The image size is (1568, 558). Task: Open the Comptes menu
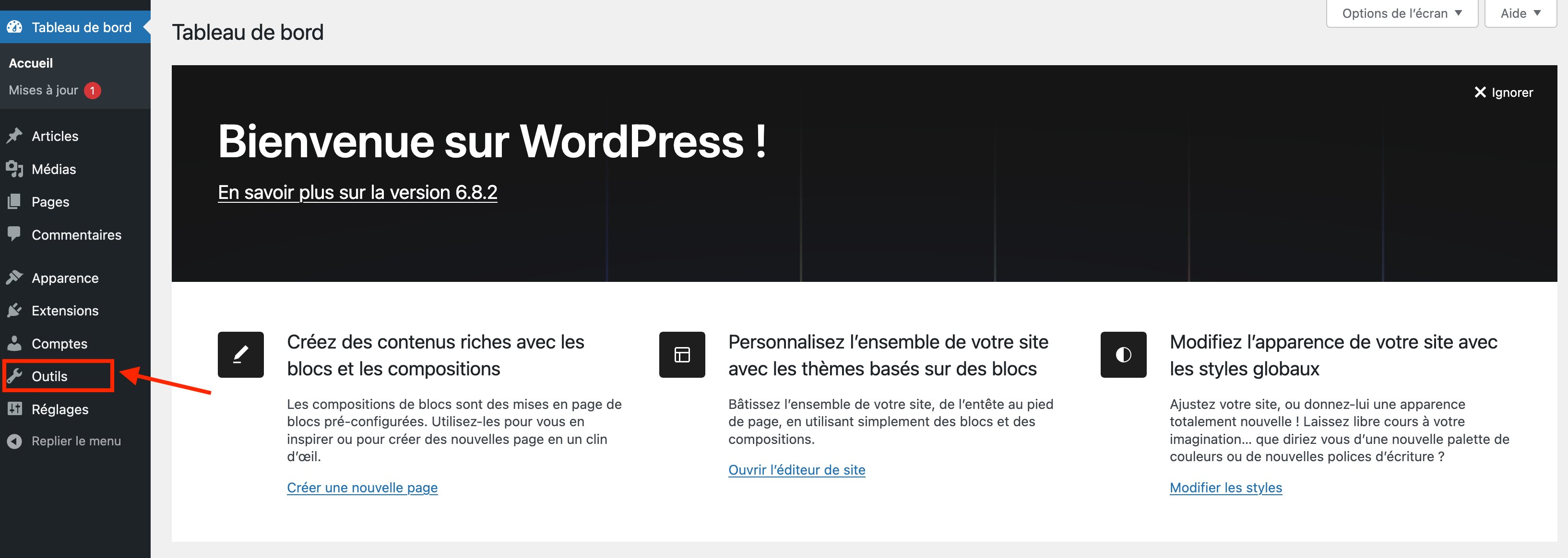[75, 343]
